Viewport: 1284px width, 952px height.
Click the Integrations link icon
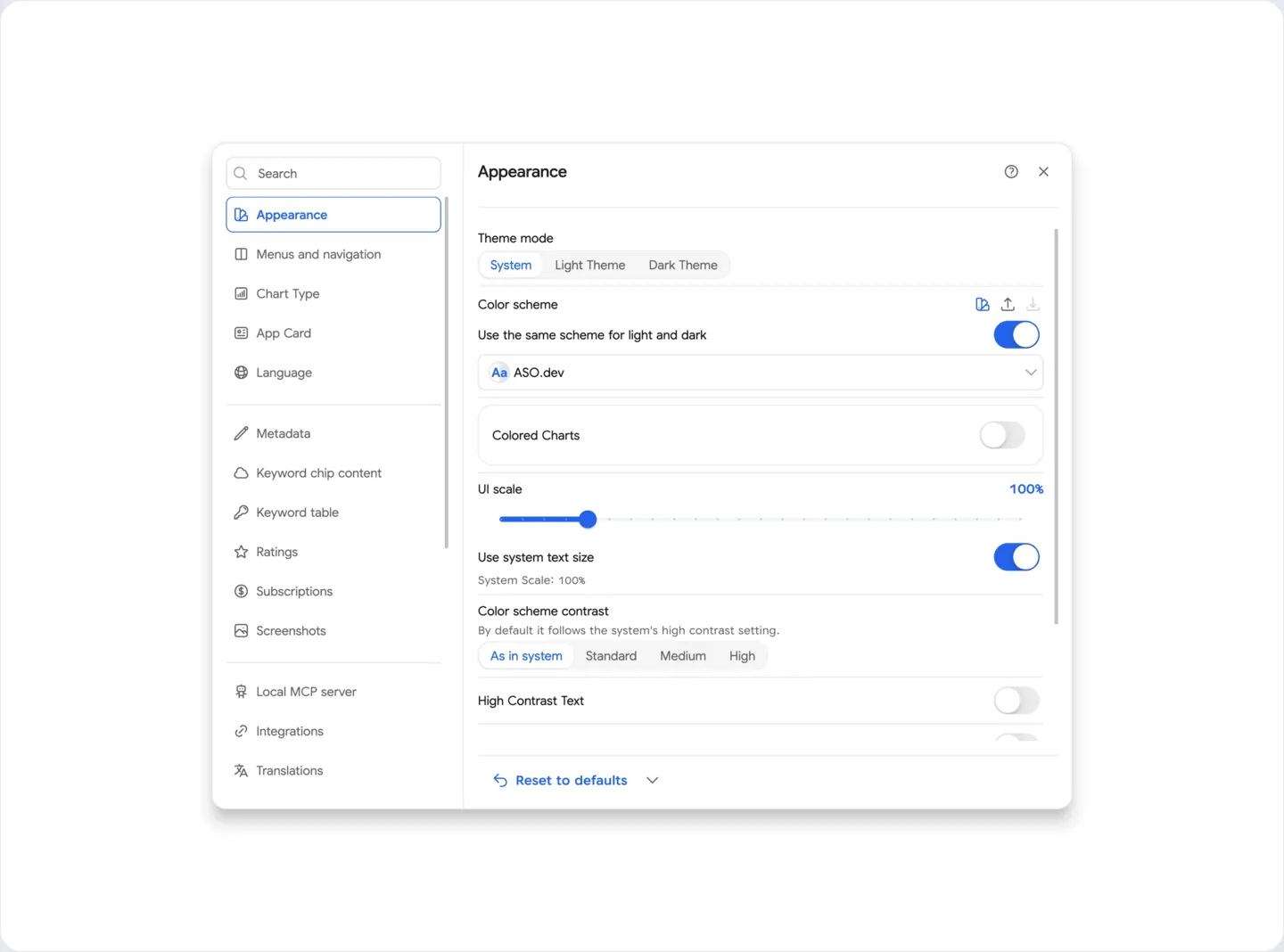point(241,731)
